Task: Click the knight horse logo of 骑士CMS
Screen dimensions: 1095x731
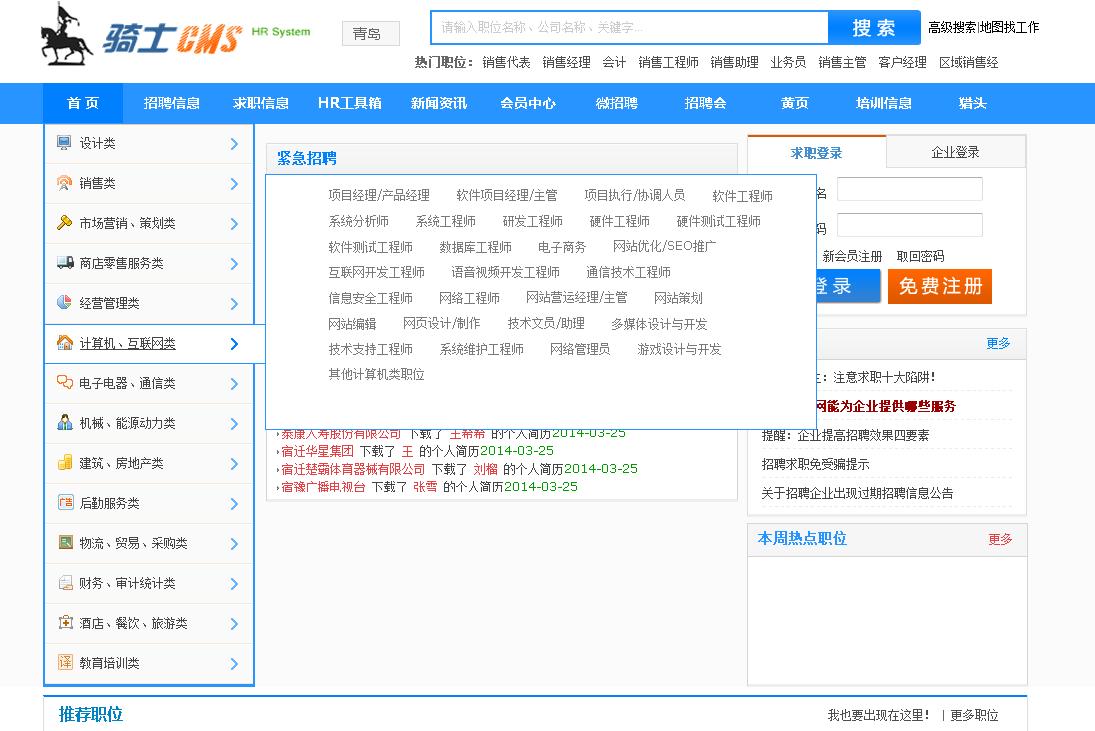Action: [60, 35]
